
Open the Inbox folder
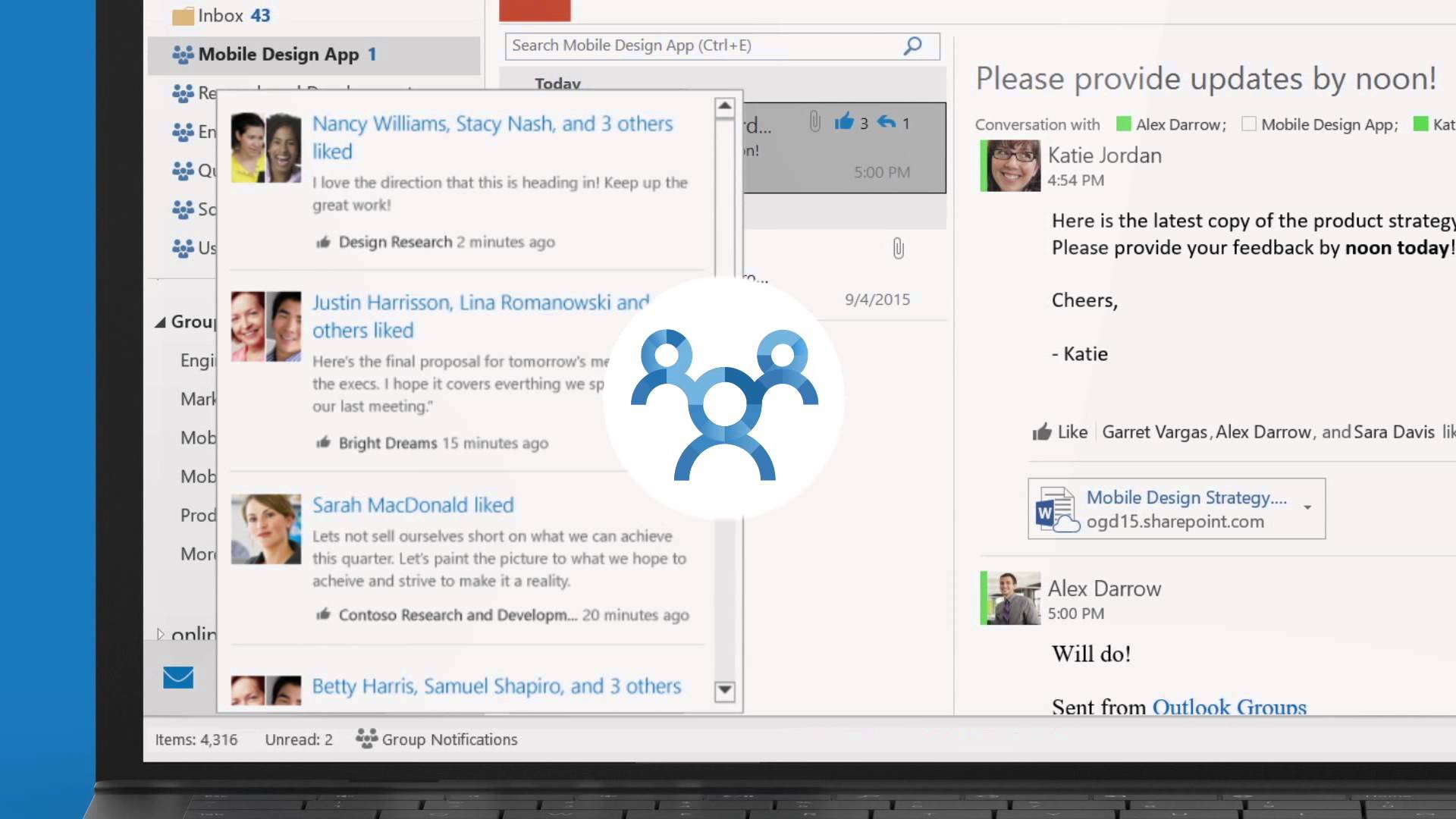(x=220, y=16)
